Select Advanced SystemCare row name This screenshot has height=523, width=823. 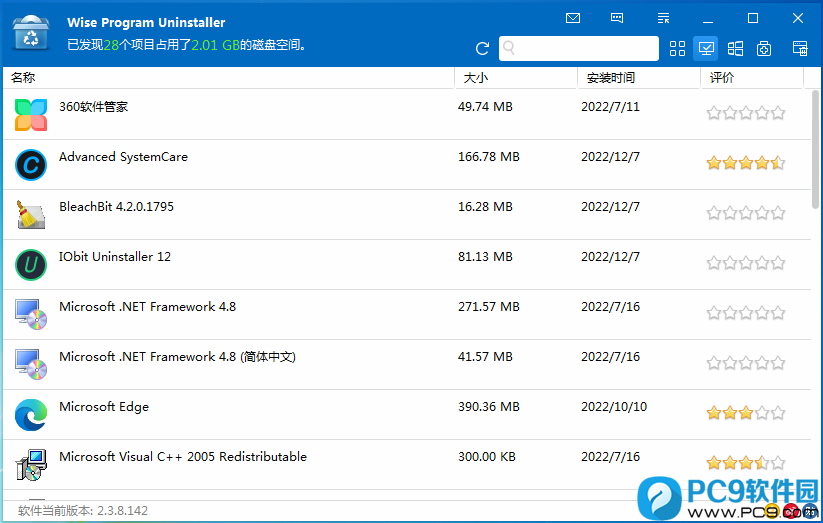pos(123,156)
